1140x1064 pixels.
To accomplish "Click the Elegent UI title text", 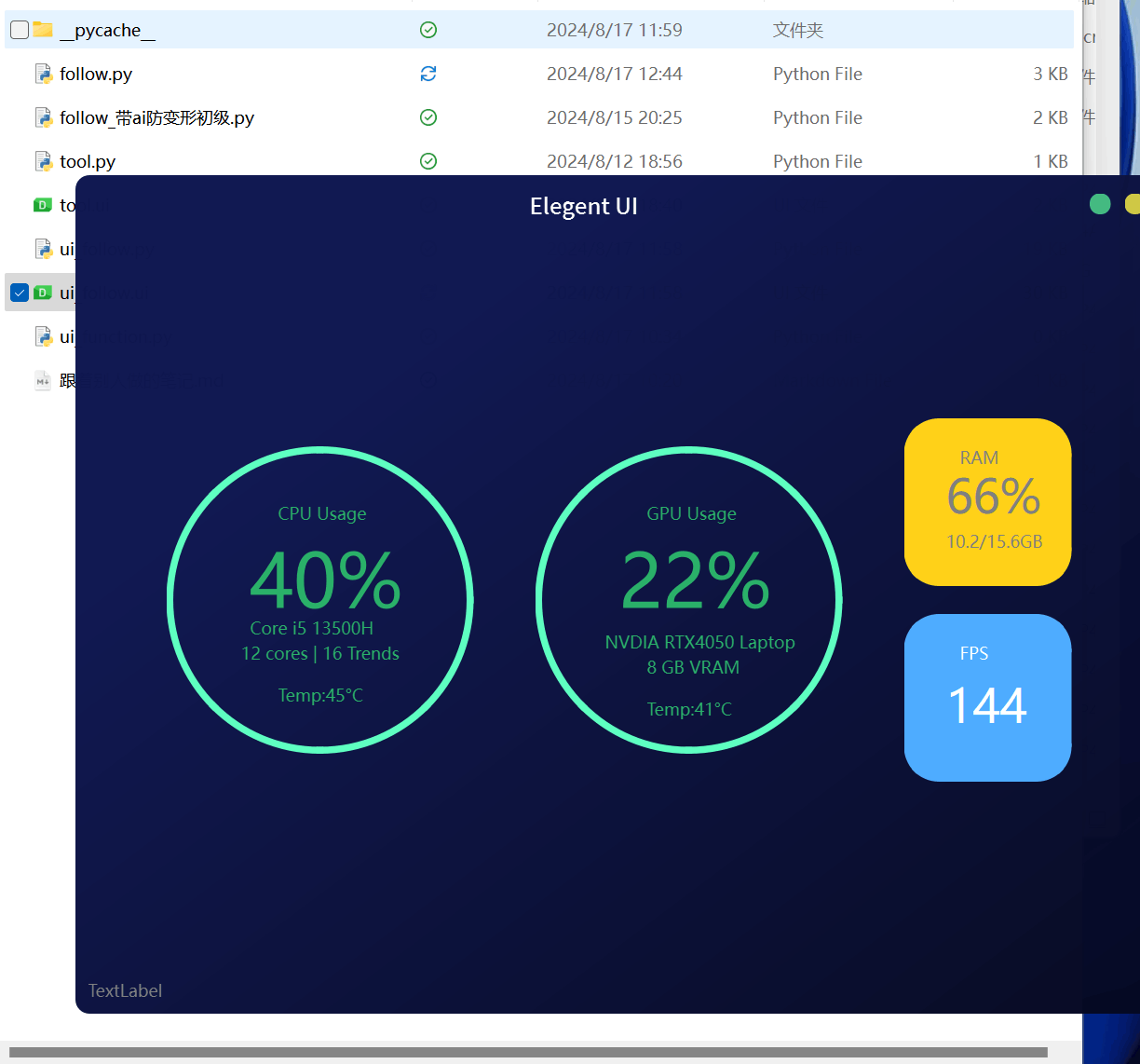I will [x=584, y=206].
